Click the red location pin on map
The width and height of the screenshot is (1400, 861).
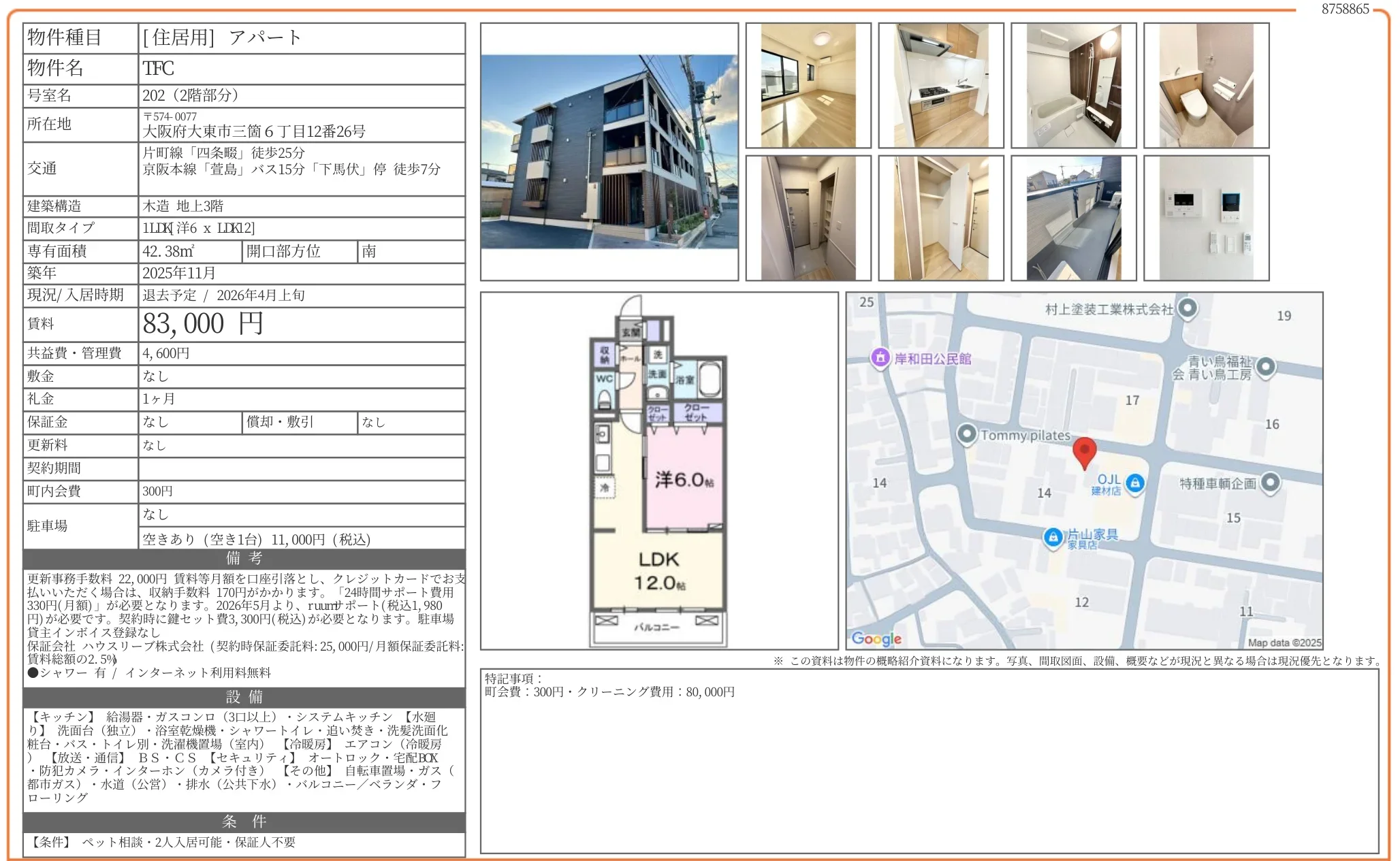click(1084, 451)
